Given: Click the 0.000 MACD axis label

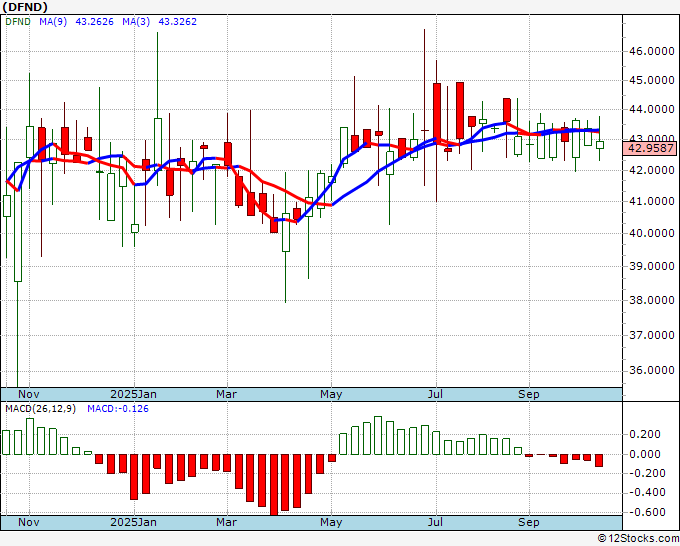Looking at the screenshot, I should pos(645,454).
